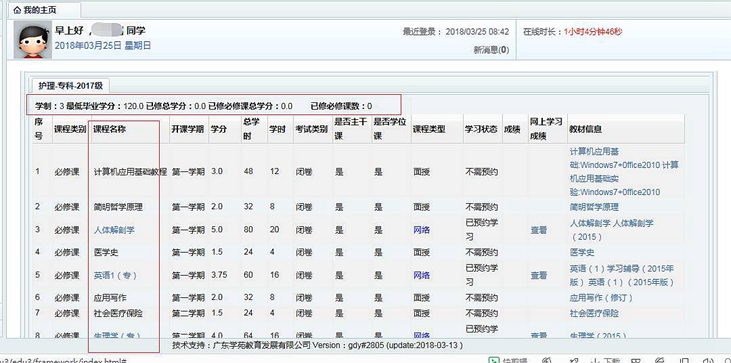Viewport: 731px width, 363px height.
Task: Open 医学史 in the 教材信息 column
Action: [x=582, y=253]
